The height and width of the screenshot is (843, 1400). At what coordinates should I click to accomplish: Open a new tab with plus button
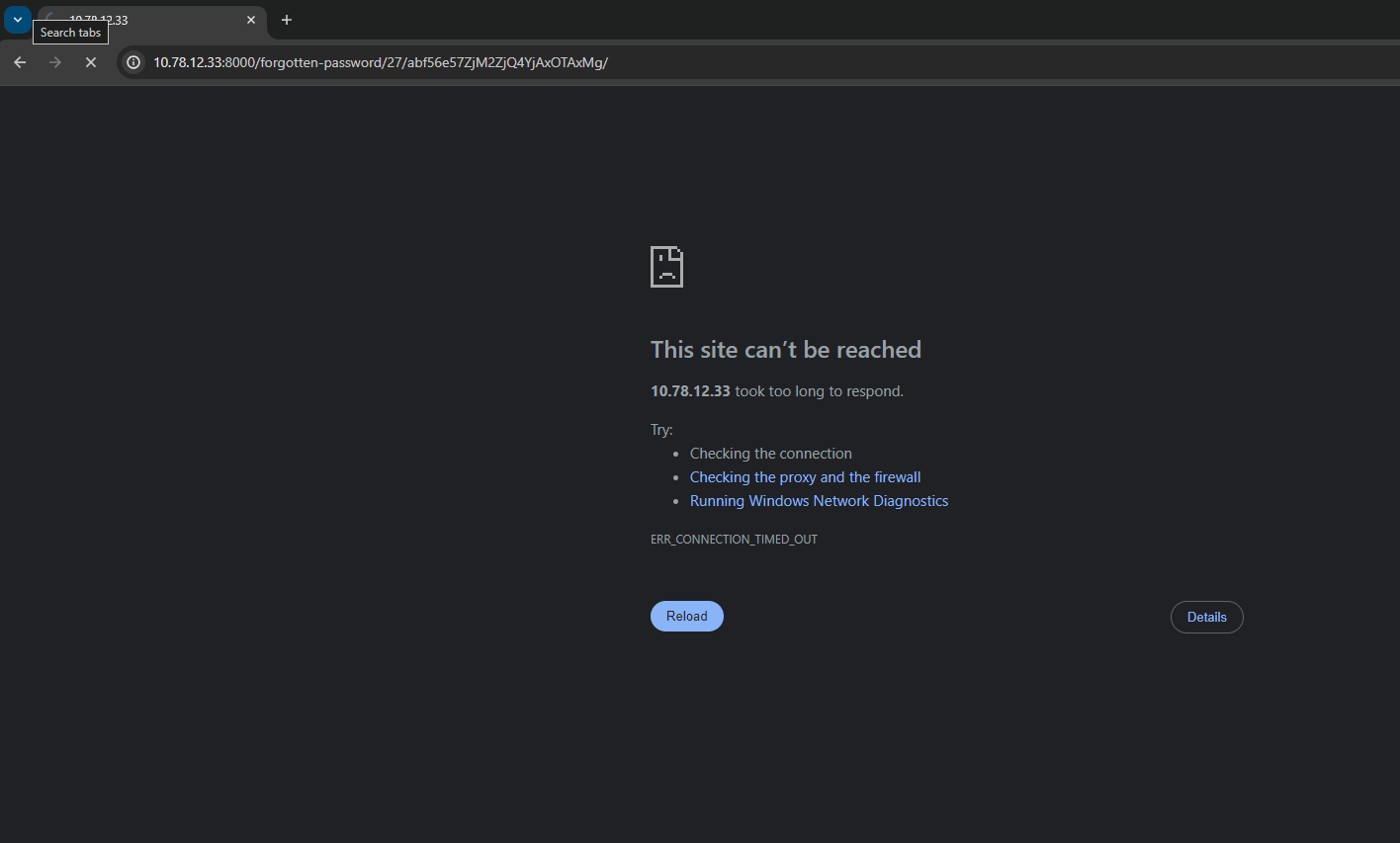[x=287, y=20]
